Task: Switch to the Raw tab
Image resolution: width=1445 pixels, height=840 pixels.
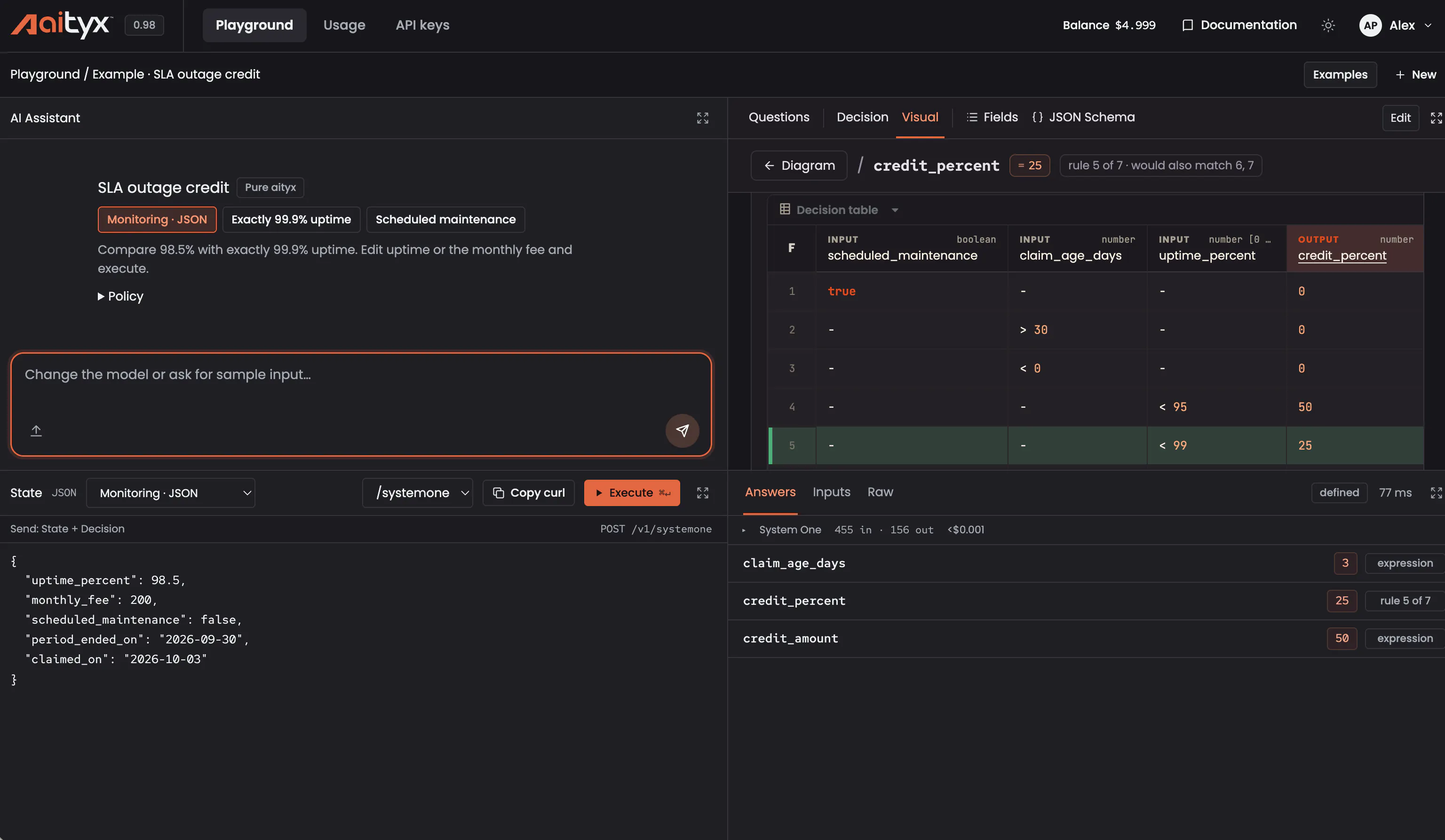Action: coord(880,492)
